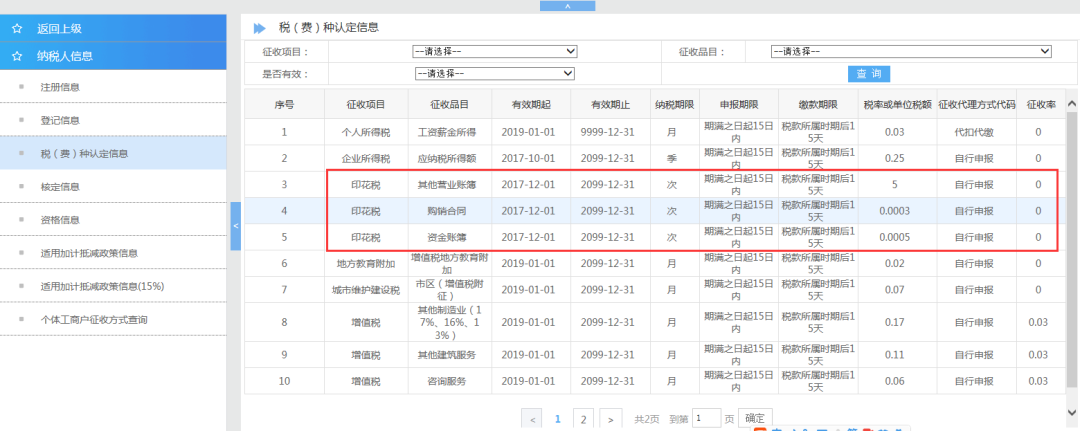Open 适用加计抵减政策信息(15%) in the sidebar
This screenshot has height=431, width=1080.
coord(113,286)
